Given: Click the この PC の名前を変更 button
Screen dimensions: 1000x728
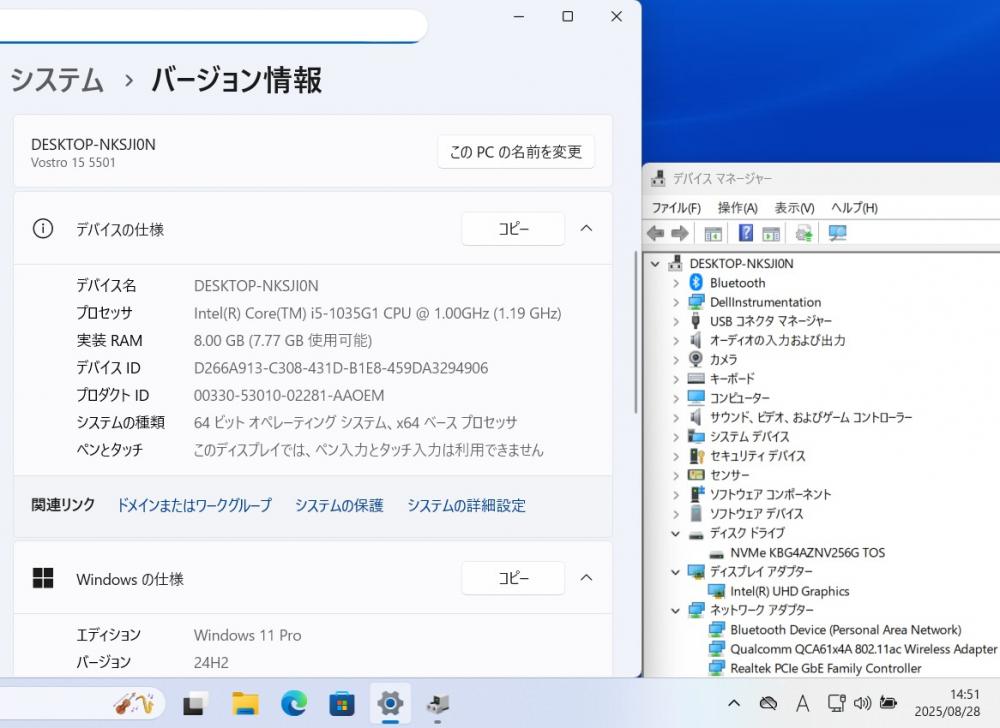Looking at the screenshot, I should tap(516, 152).
